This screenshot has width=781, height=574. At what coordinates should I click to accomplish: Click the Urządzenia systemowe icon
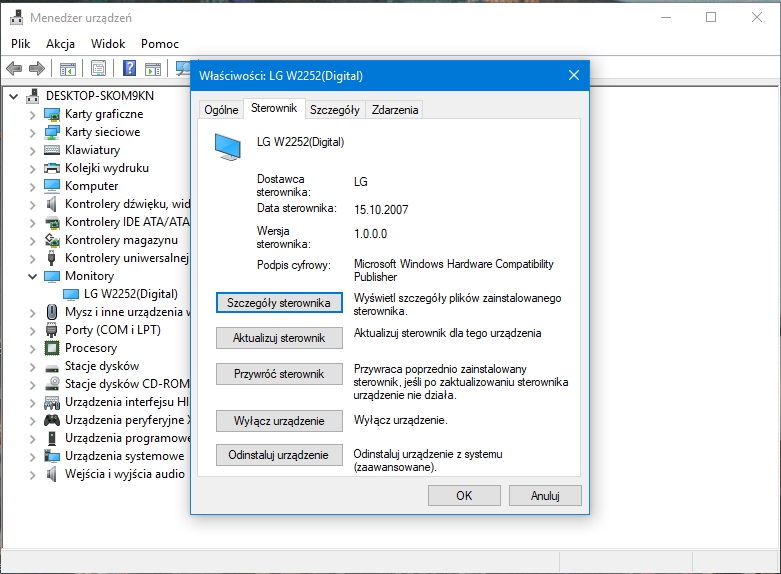(52, 456)
